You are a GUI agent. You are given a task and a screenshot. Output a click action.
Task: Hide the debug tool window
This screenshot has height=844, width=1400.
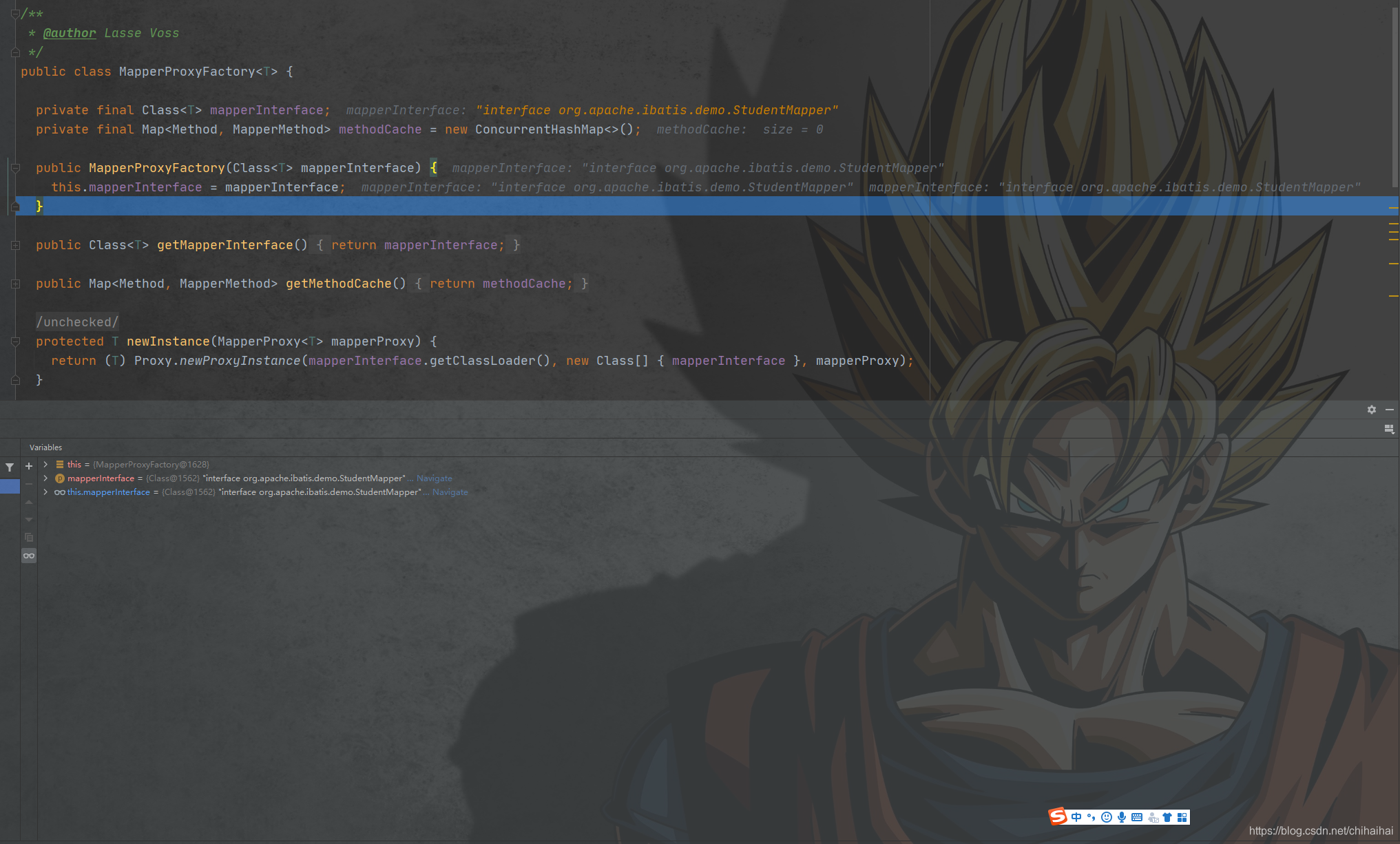point(1390,410)
